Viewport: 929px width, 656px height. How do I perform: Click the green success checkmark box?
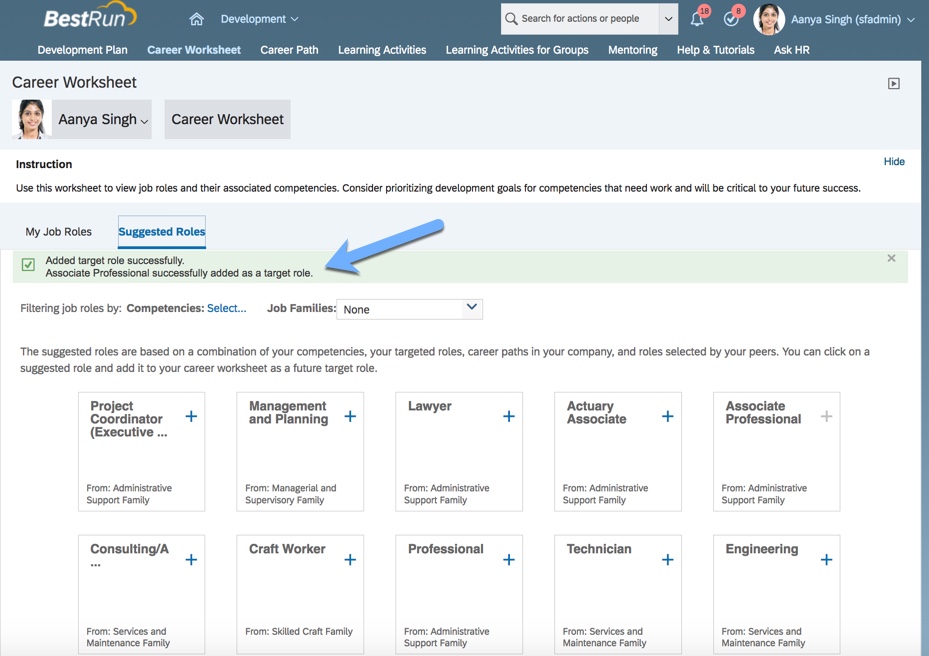[x=28, y=265]
